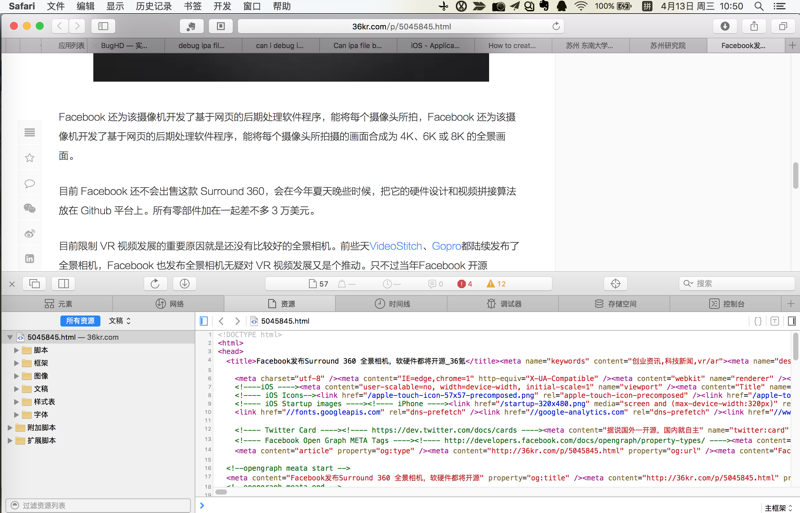The width and height of the screenshot is (800, 513).
Task: Open the VideoStitch link
Action: click(x=396, y=246)
